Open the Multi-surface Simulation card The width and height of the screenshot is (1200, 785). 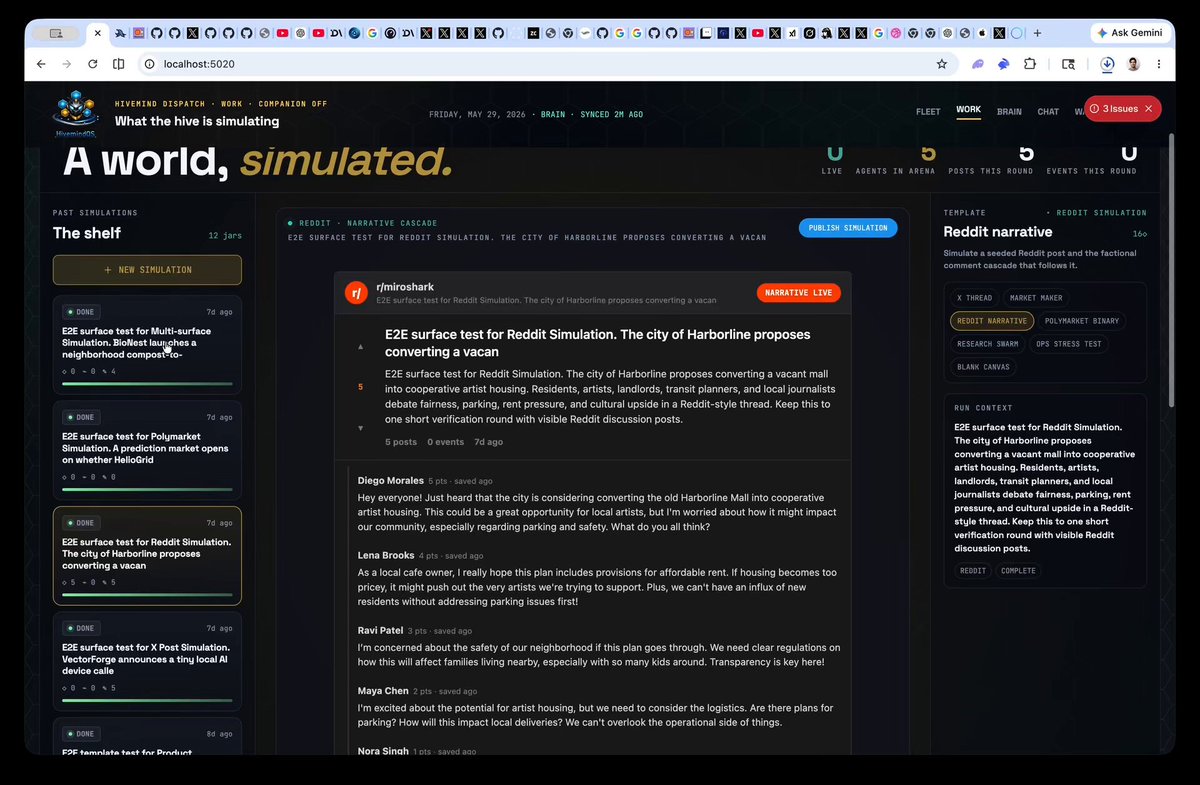click(x=147, y=344)
